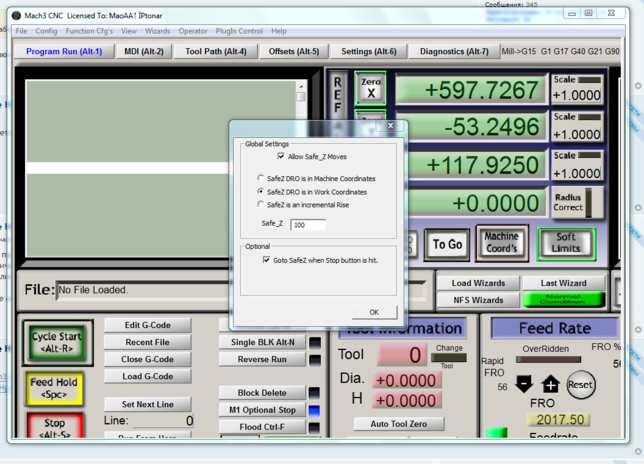This screenshot has width=644, height=464.
Task: Click the NFS Wizards button
Action: [478, 300]
